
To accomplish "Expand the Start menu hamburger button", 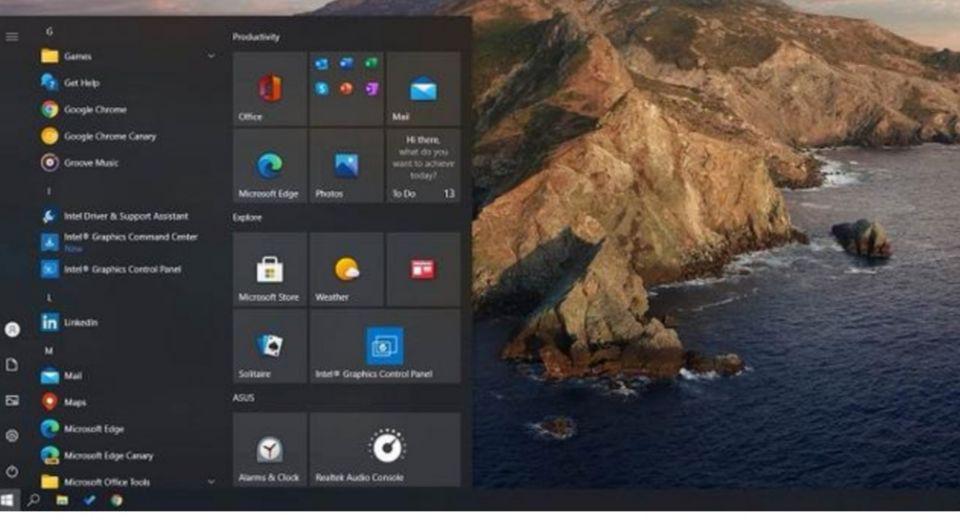I will pos(12,37).
